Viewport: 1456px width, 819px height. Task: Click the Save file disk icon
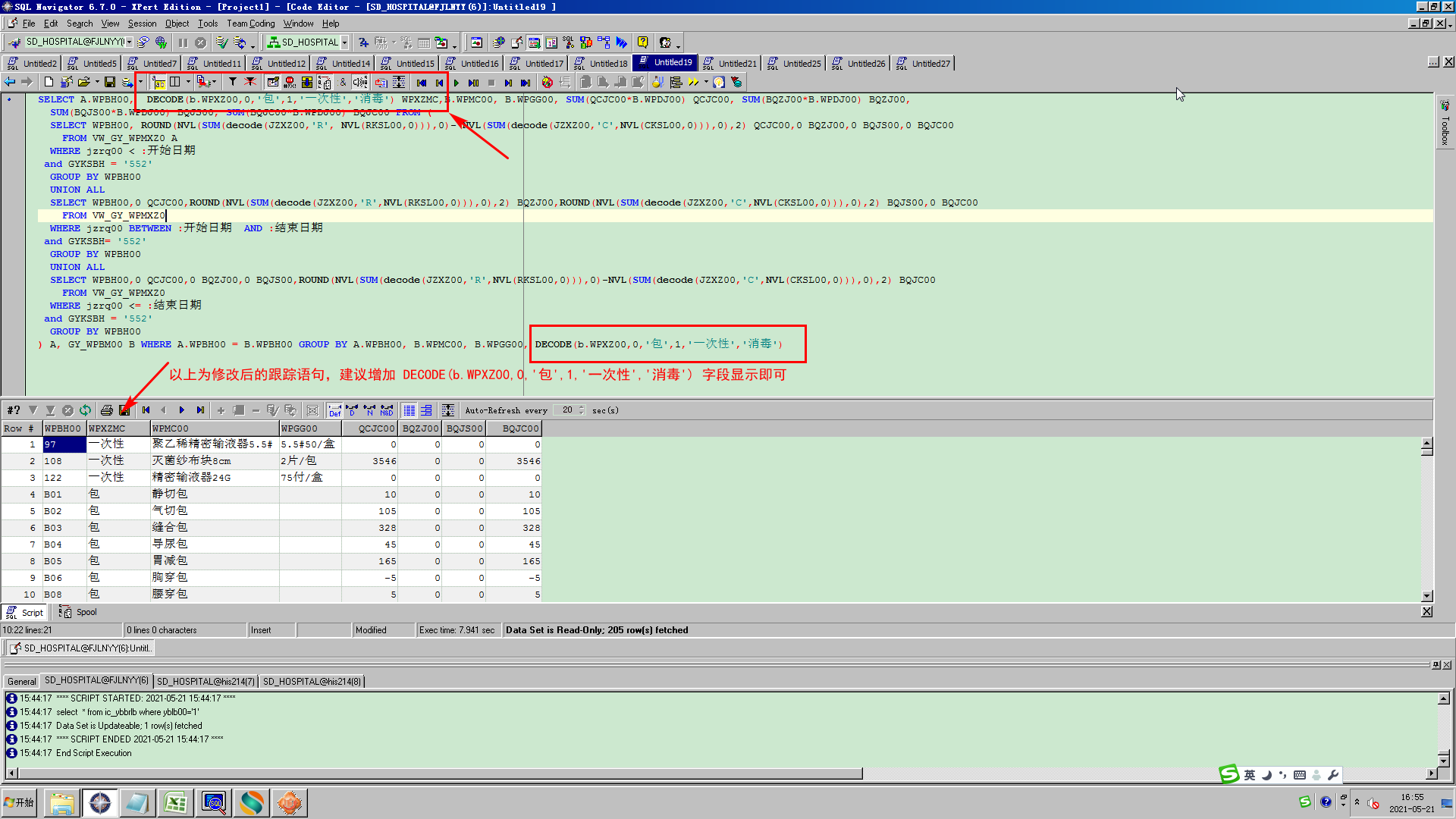tap(110, 82)
